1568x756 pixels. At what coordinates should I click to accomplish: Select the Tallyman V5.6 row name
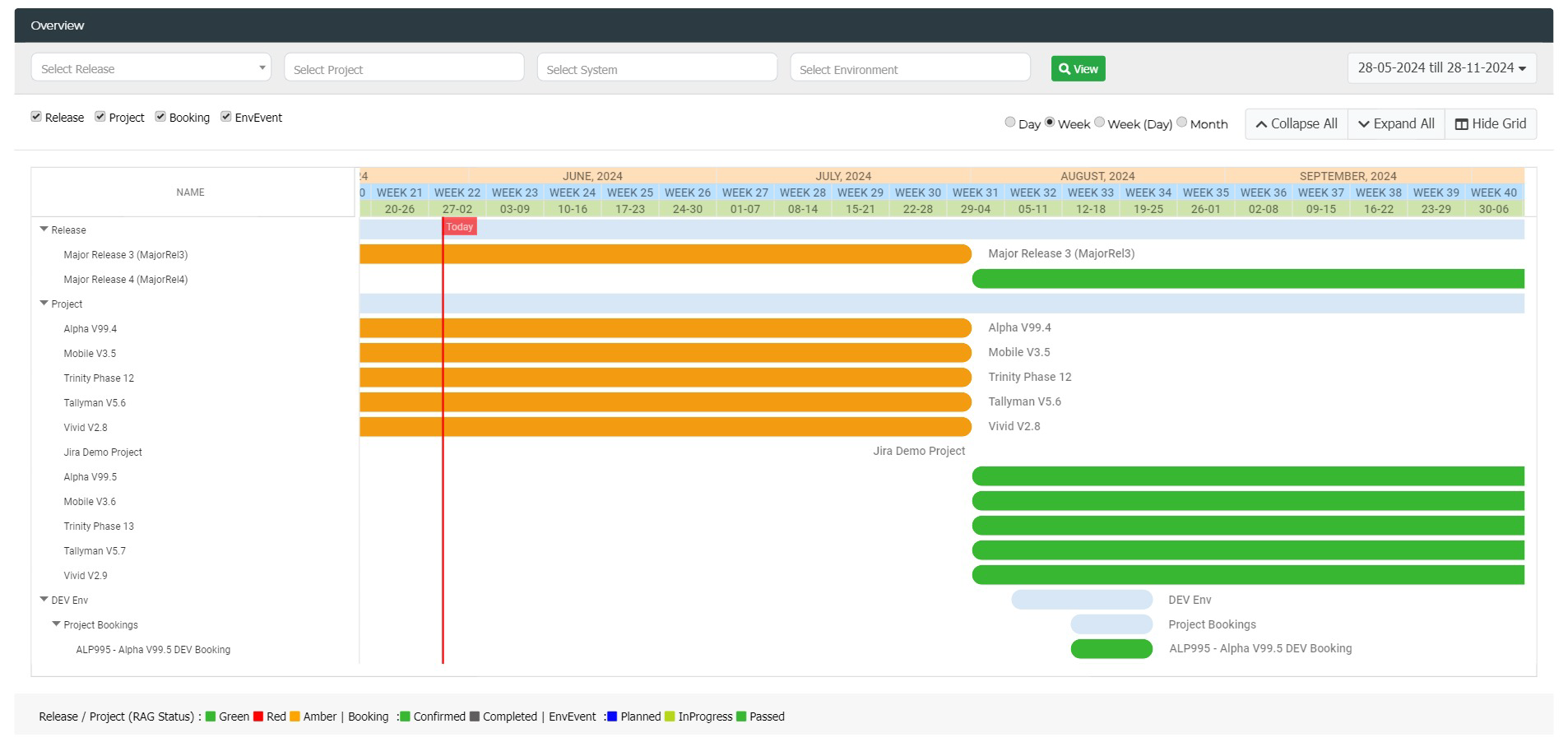pyautogui.click(x=95, y=403)
